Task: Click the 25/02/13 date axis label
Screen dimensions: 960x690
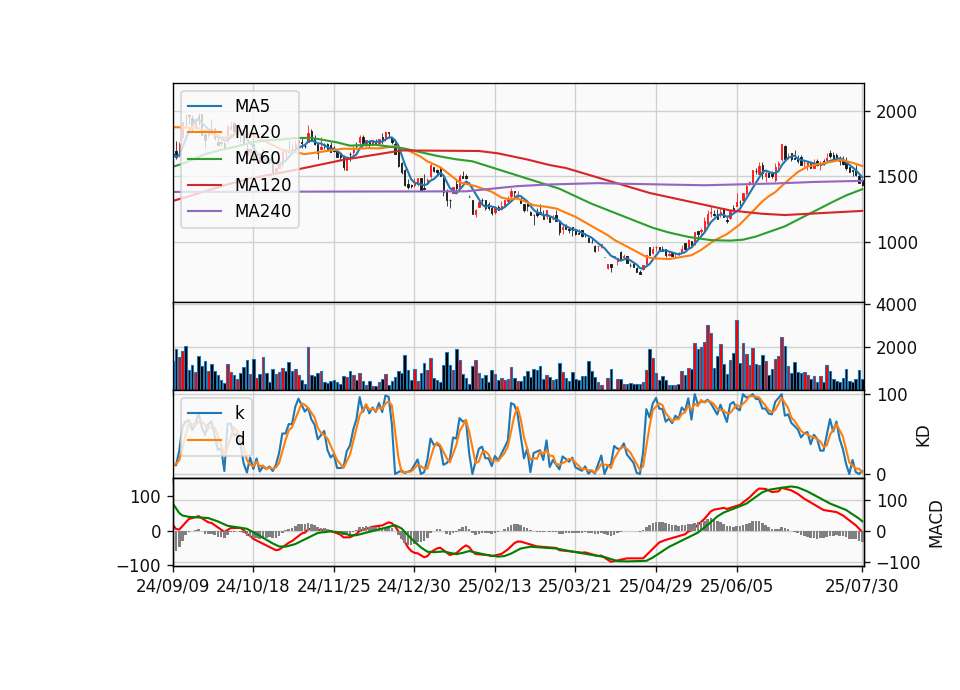Action: (x=495, y=586)
